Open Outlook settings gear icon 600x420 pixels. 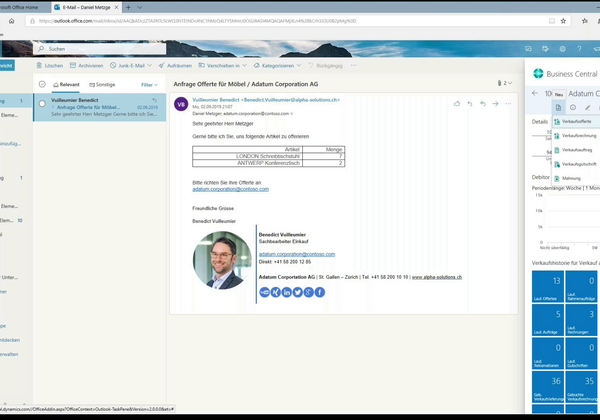(562, 49)
